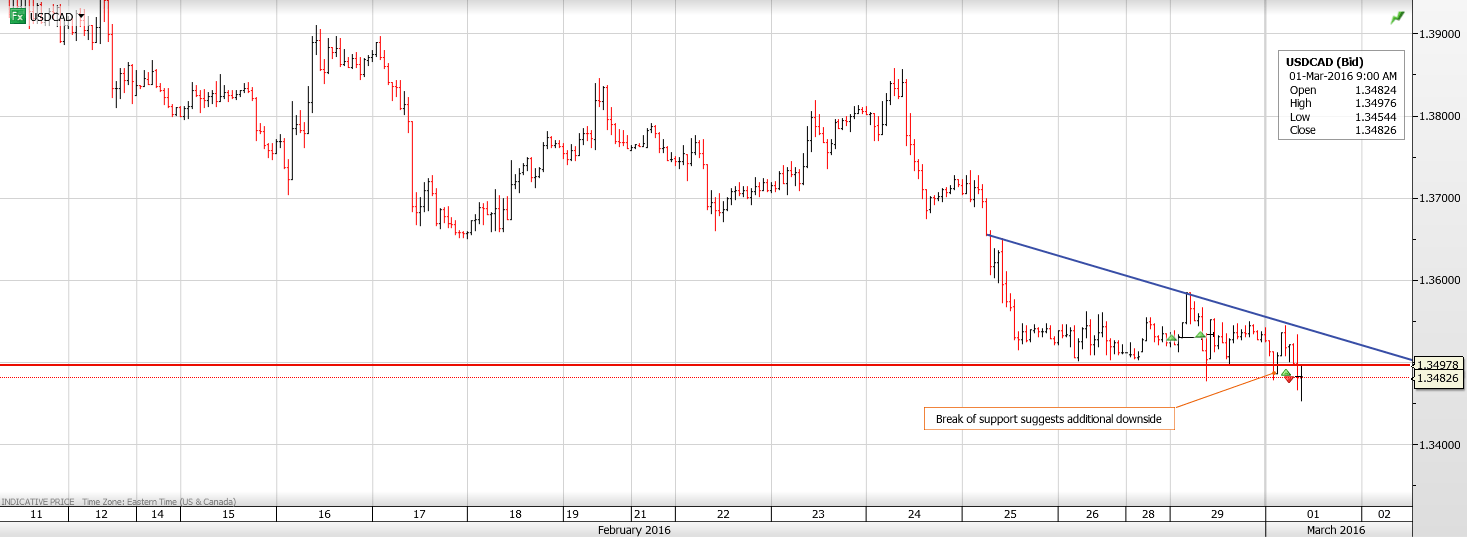Click the 'Break of support' annotation box

1048,419
